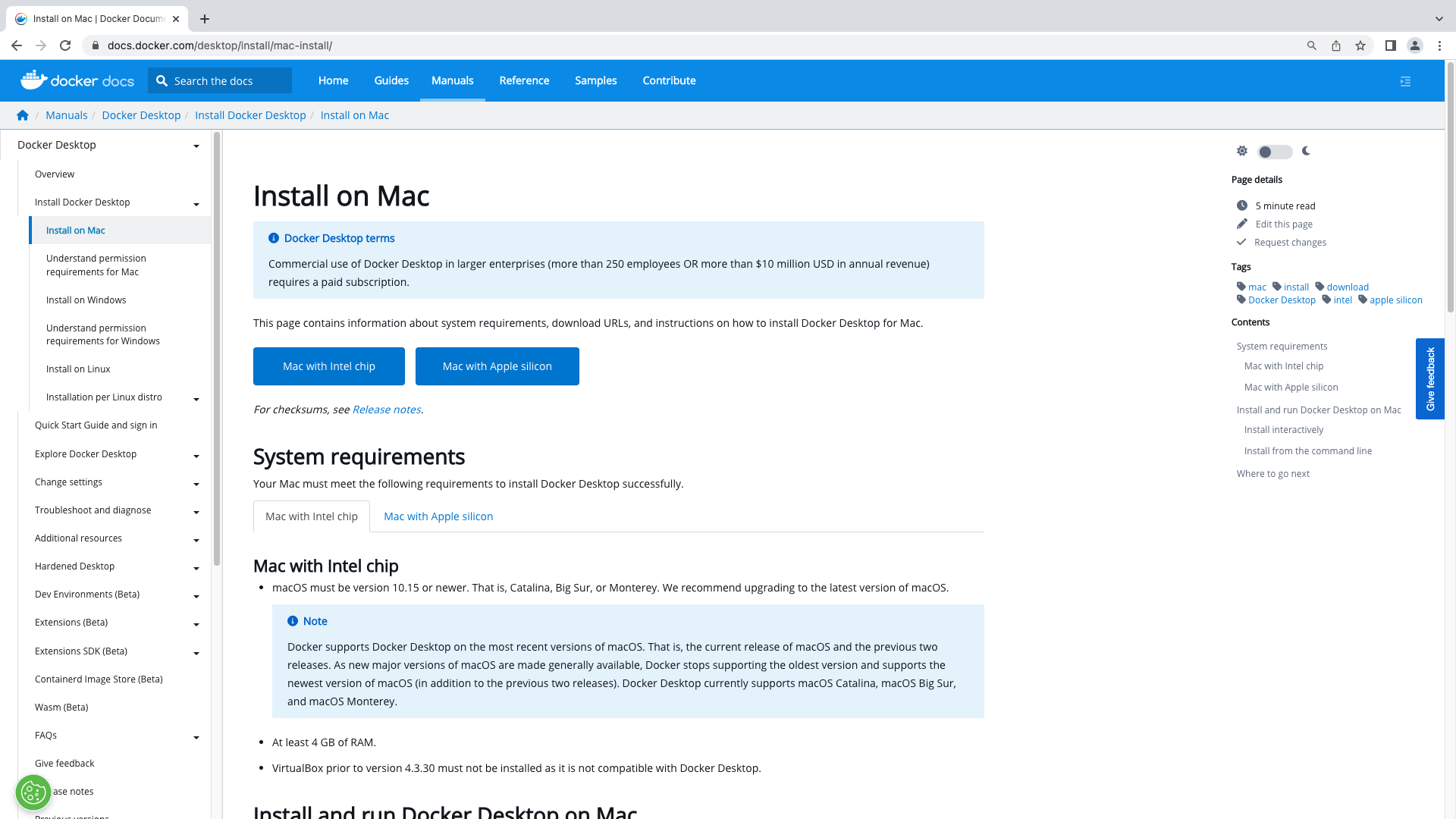Image resolution: width=1456 pixels, height=819 pixels.
Task: Click the browser share page icon
Action: 1336,45
